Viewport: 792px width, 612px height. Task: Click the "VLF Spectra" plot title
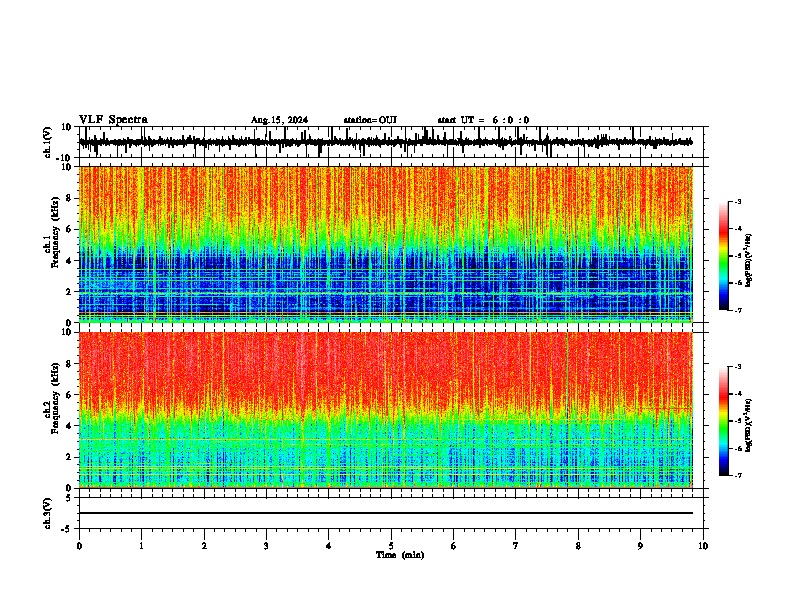point(113,120)
